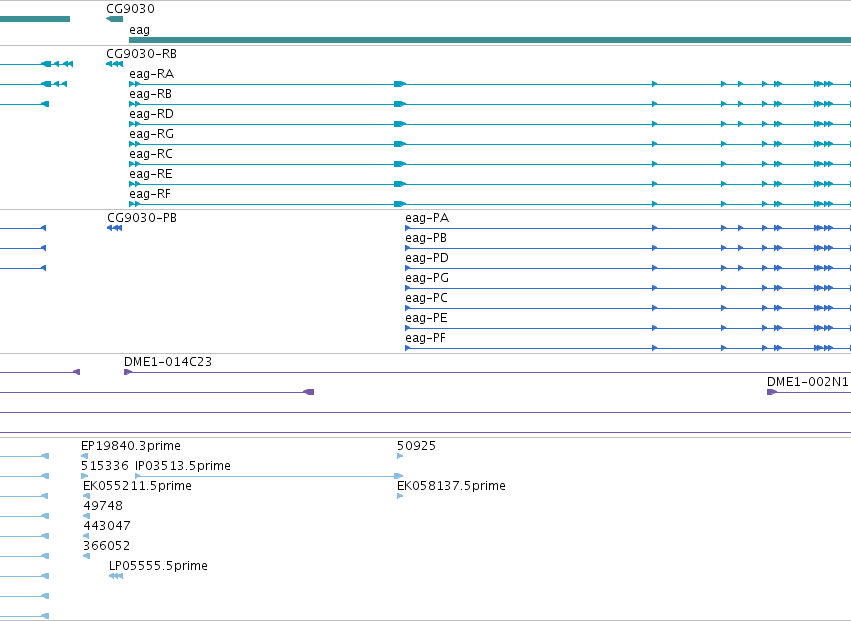This screenshot has height=621, width=851.
Task: Click the EK058137.5prime label
Action: (452, 486)
